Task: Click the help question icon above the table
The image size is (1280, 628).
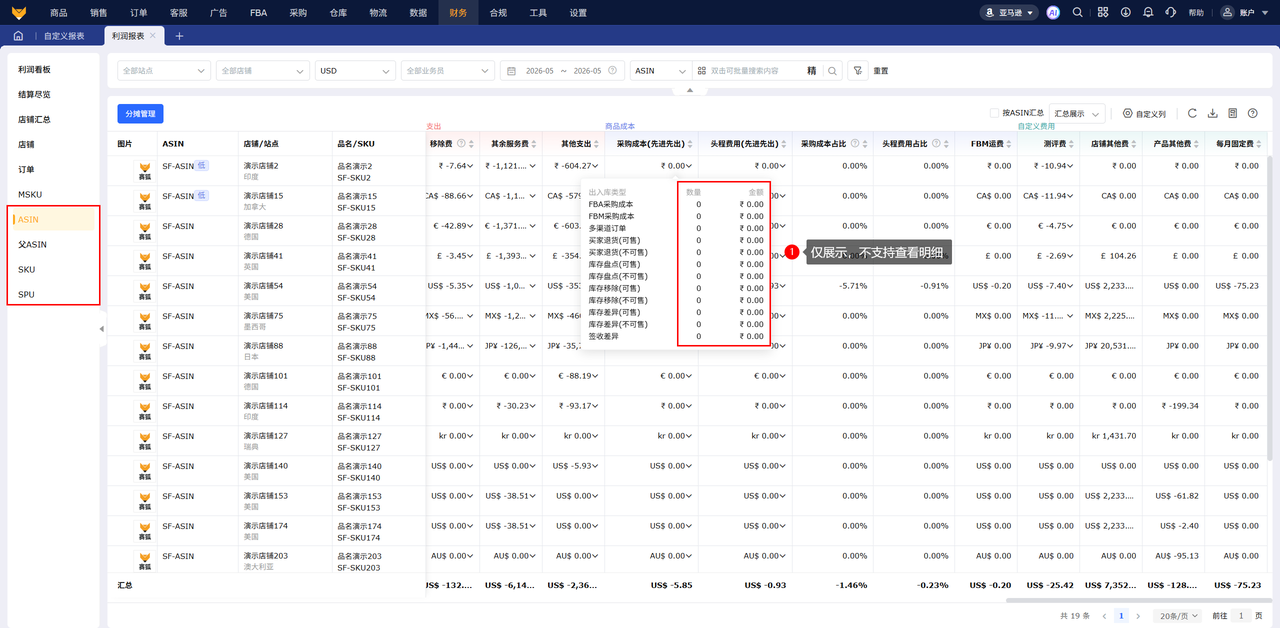Action: (x=1254, y=114)
